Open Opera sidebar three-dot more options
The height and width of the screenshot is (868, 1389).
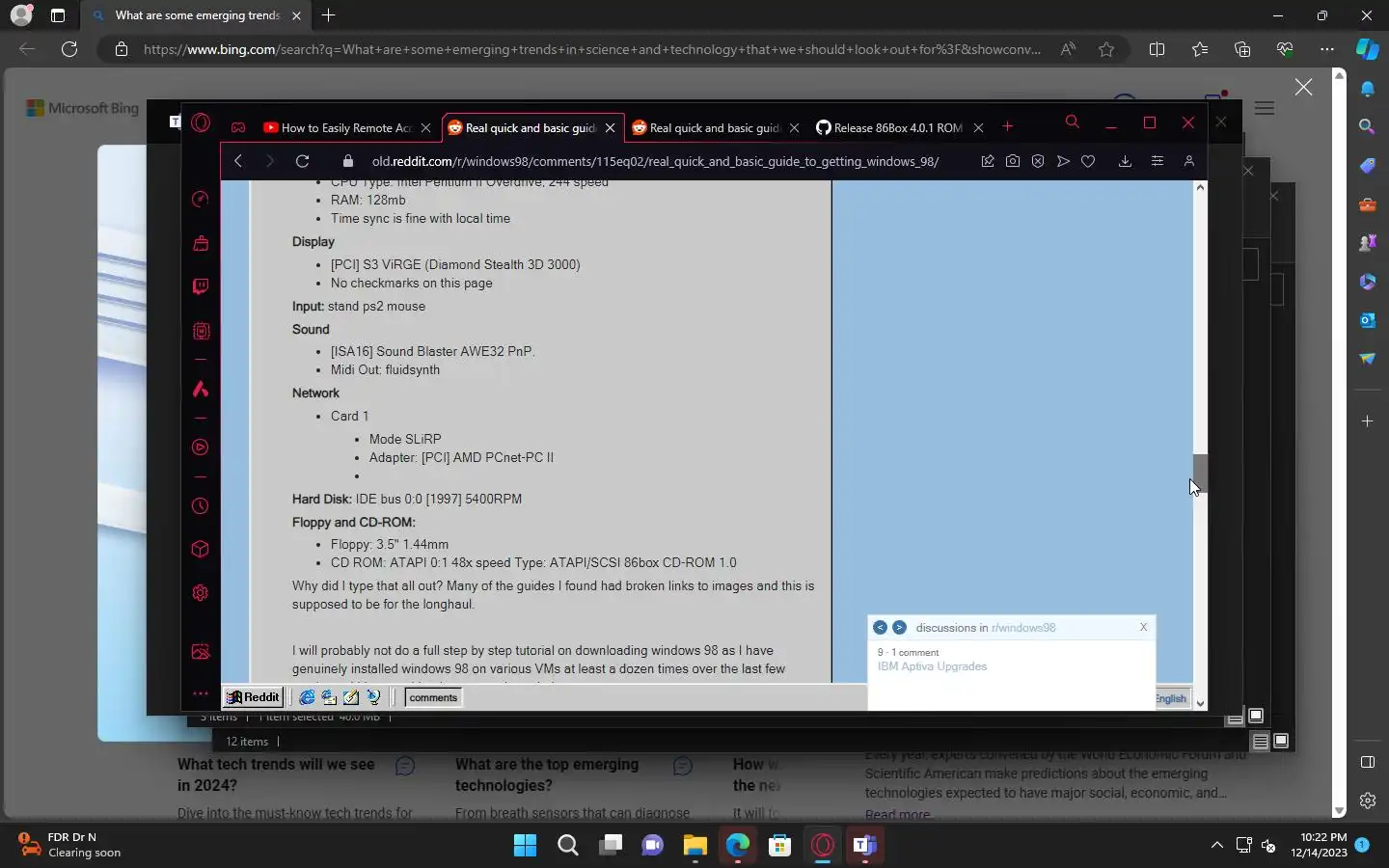pos(201,693)
